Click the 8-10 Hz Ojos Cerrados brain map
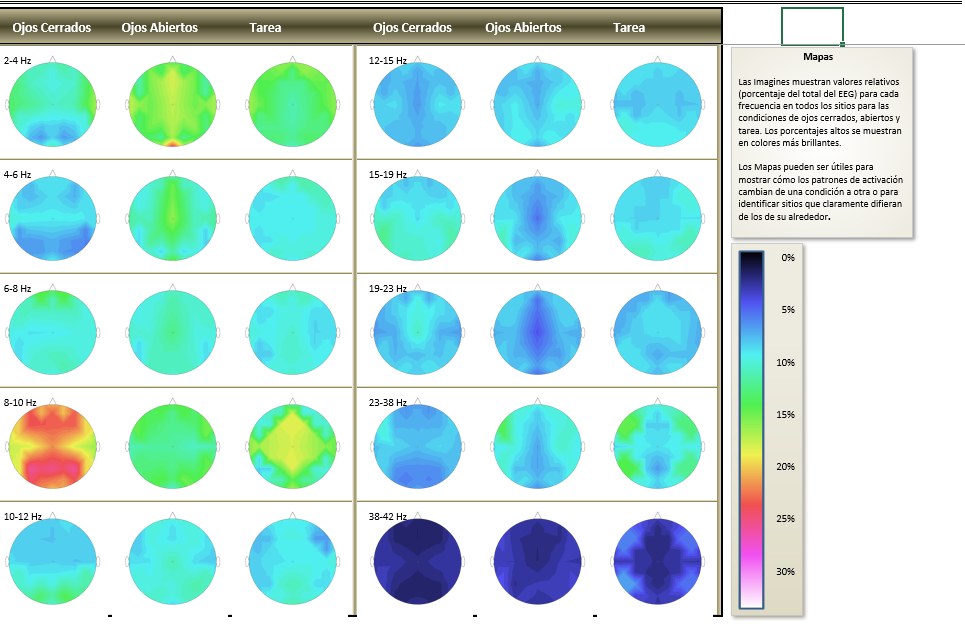965x629 pixels. pos(52,446)
